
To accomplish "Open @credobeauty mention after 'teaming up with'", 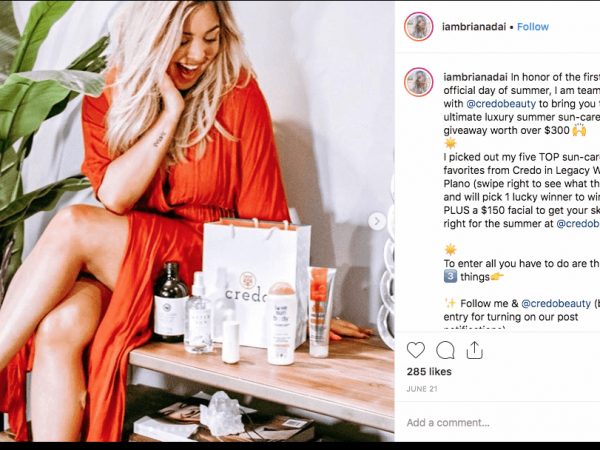I will pyautogui.click(x=501, y=104).
